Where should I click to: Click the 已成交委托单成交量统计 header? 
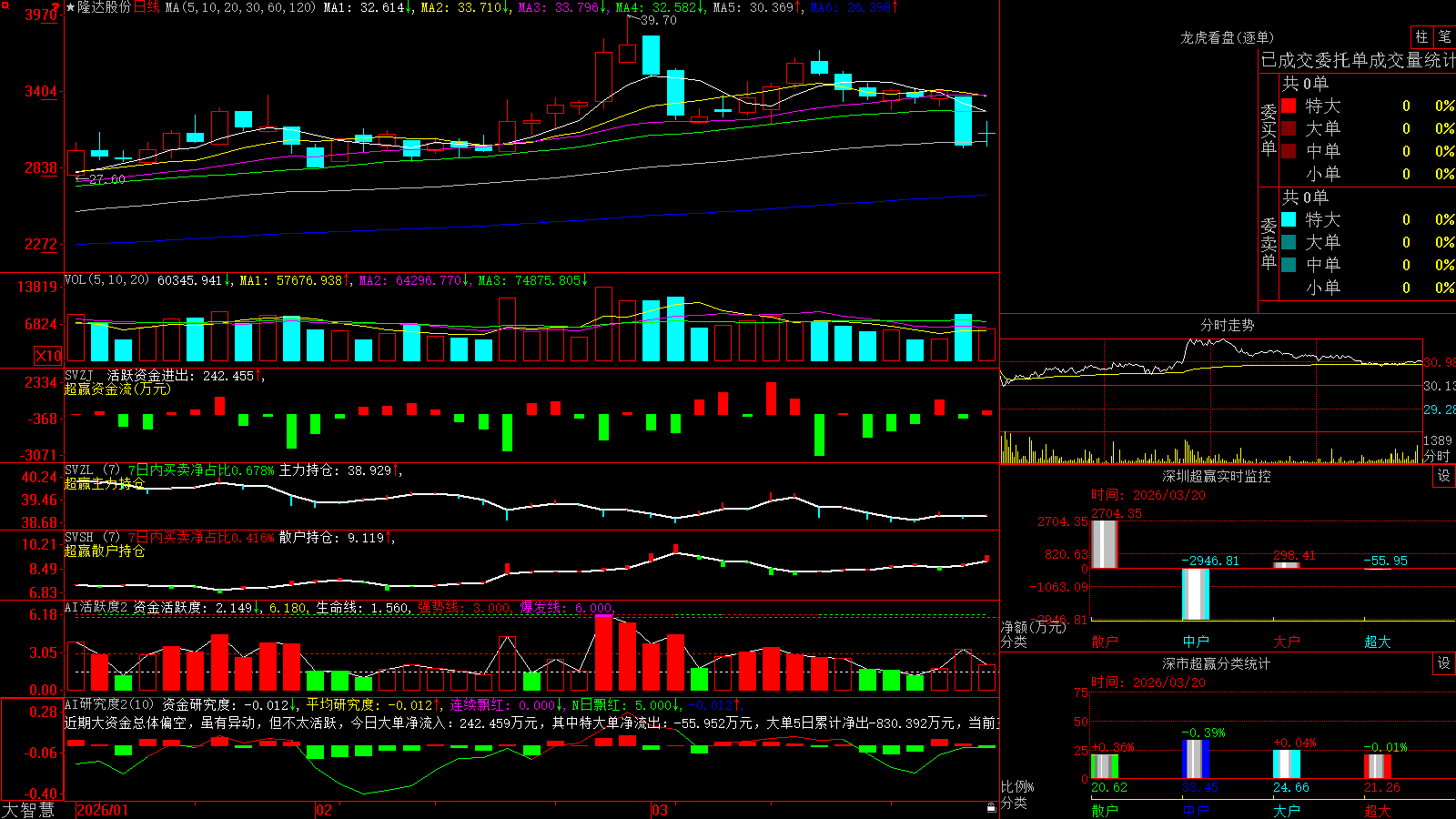point(1358,60)
